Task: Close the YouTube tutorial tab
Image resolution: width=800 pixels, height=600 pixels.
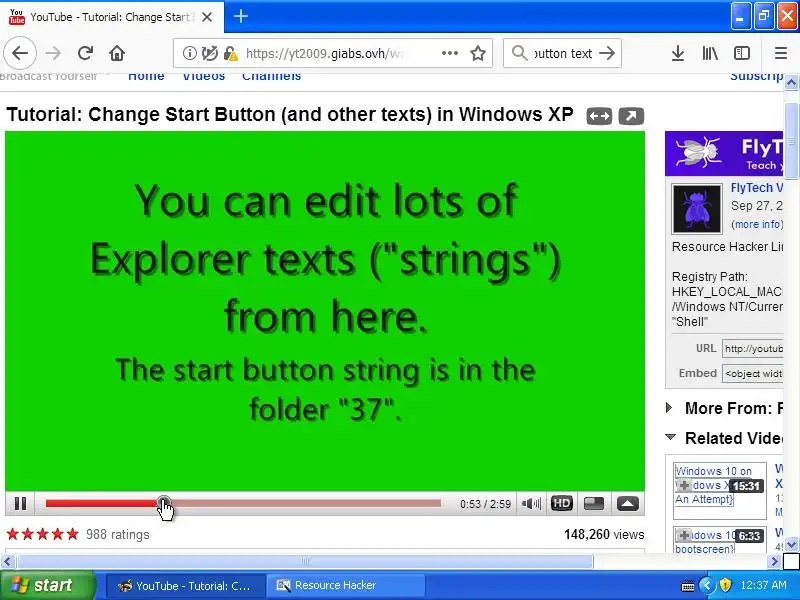Action: (x=207, y=17)
